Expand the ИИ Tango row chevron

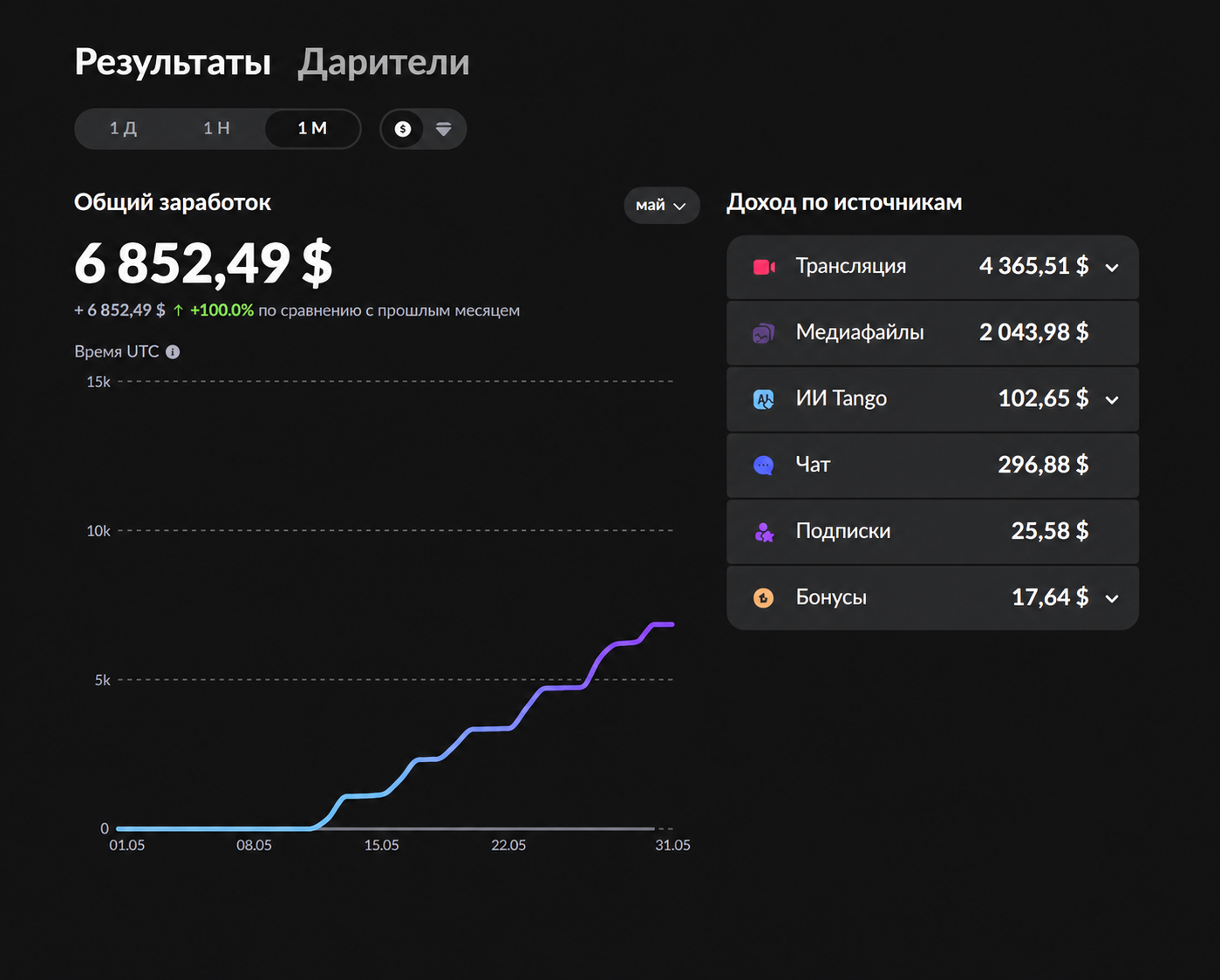(x=1112, y=400)
